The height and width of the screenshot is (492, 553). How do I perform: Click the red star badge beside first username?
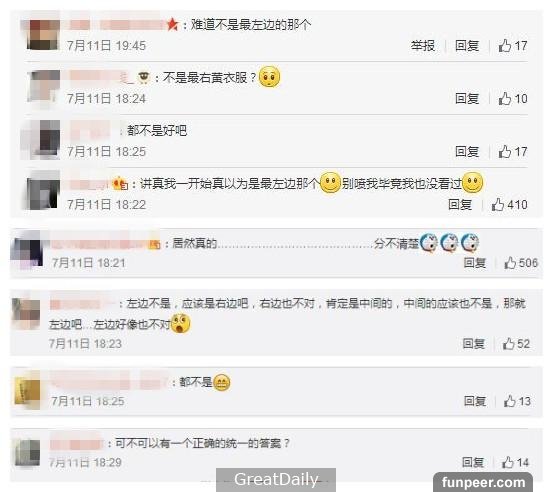[x=172, y=24]
